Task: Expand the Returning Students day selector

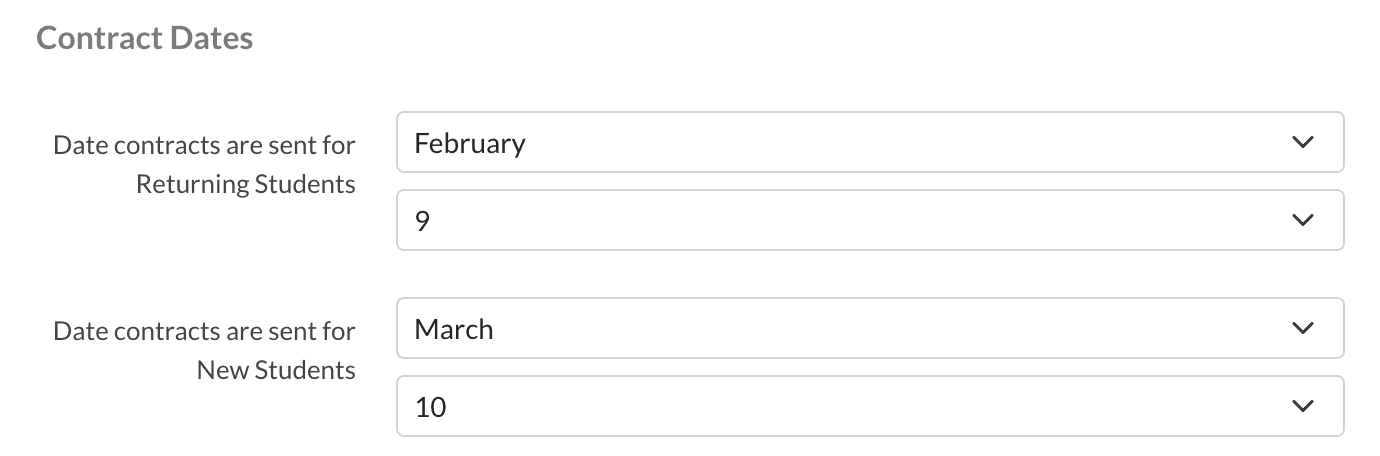Action: click(869, 220)
